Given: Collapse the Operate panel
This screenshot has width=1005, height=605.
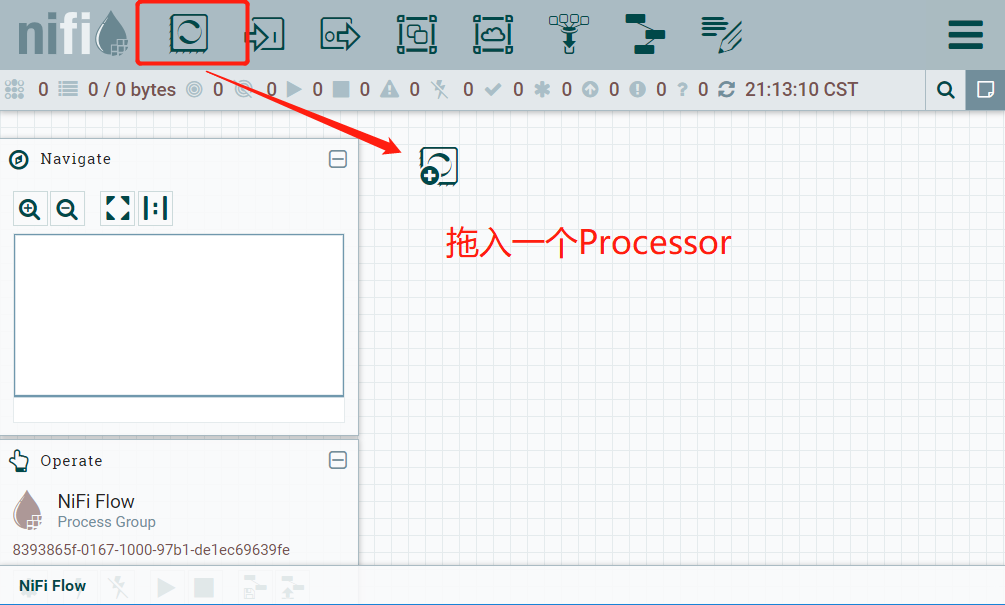Looking at the screenshot, I should click(x=338, y=460).
